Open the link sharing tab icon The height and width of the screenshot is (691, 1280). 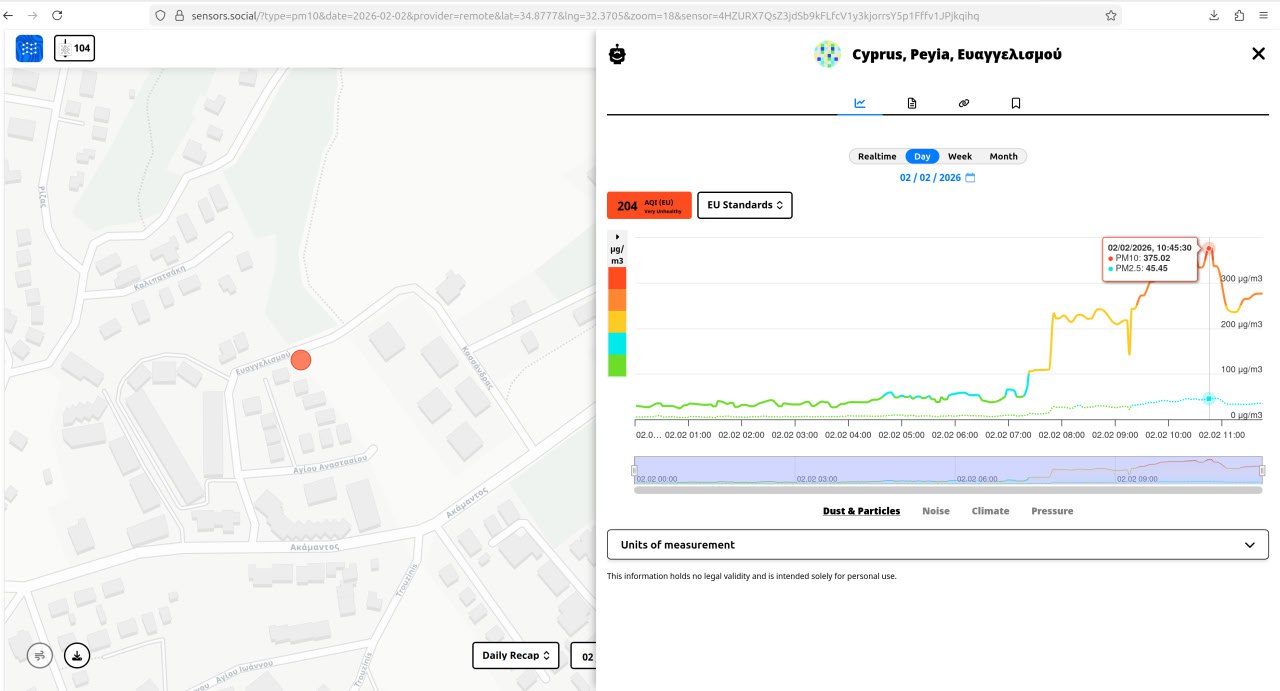(x=964, y=103)
